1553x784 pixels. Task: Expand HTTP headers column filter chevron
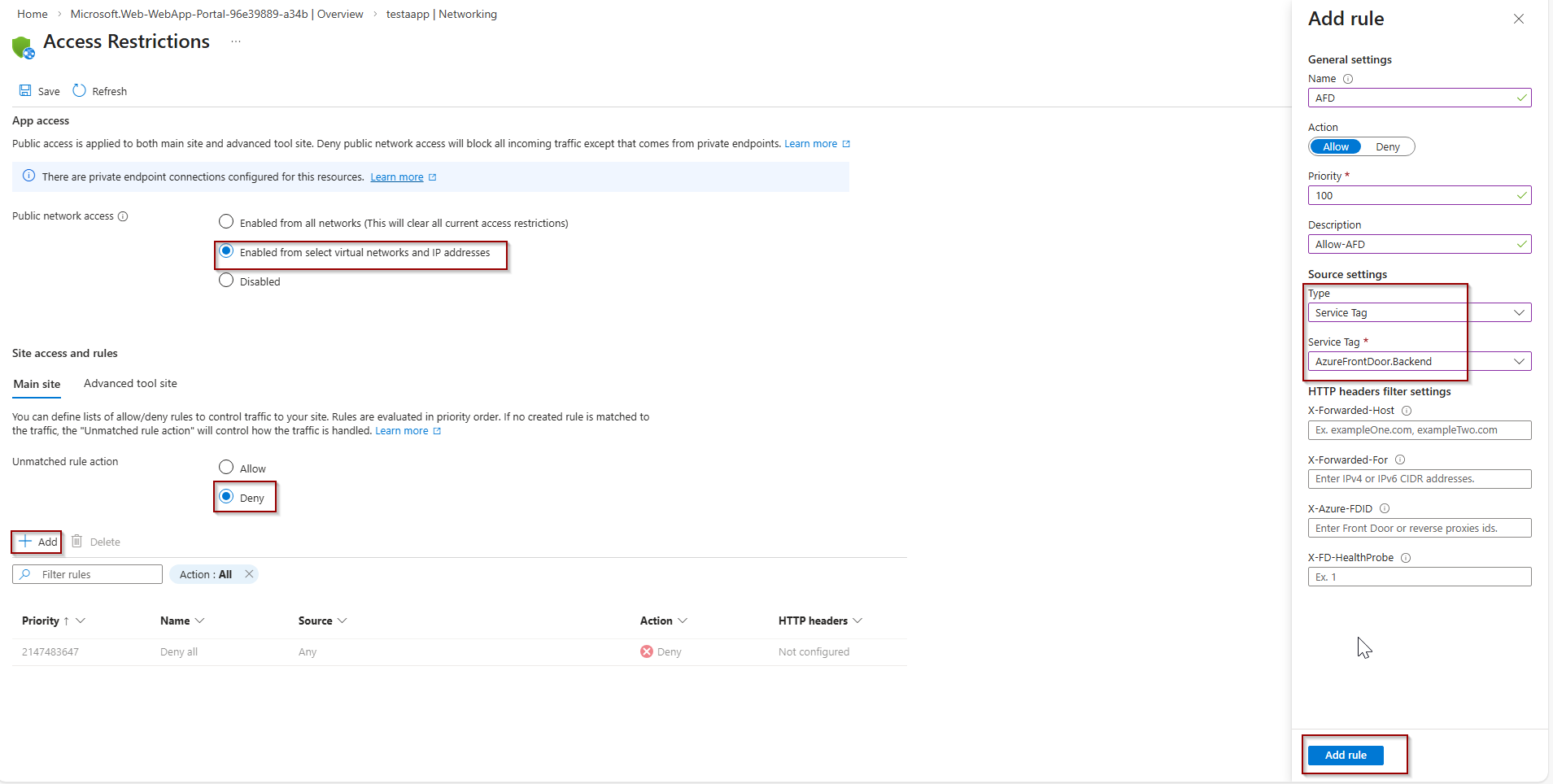(857, 621)
